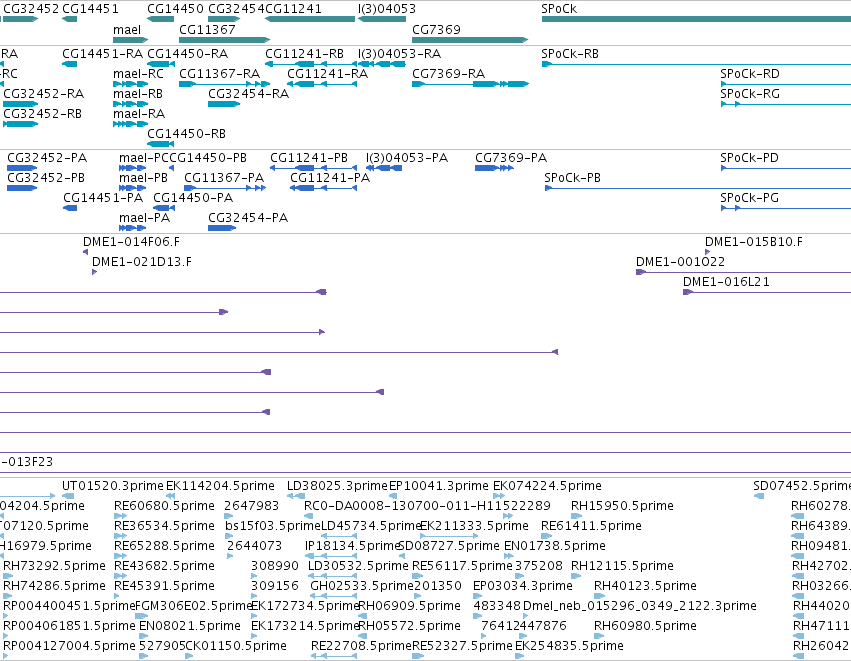Click the CG7369 gene bar in the top track
Image resolution: width=851 pixels, height=661 pixels.
click(x=469, y=40)
